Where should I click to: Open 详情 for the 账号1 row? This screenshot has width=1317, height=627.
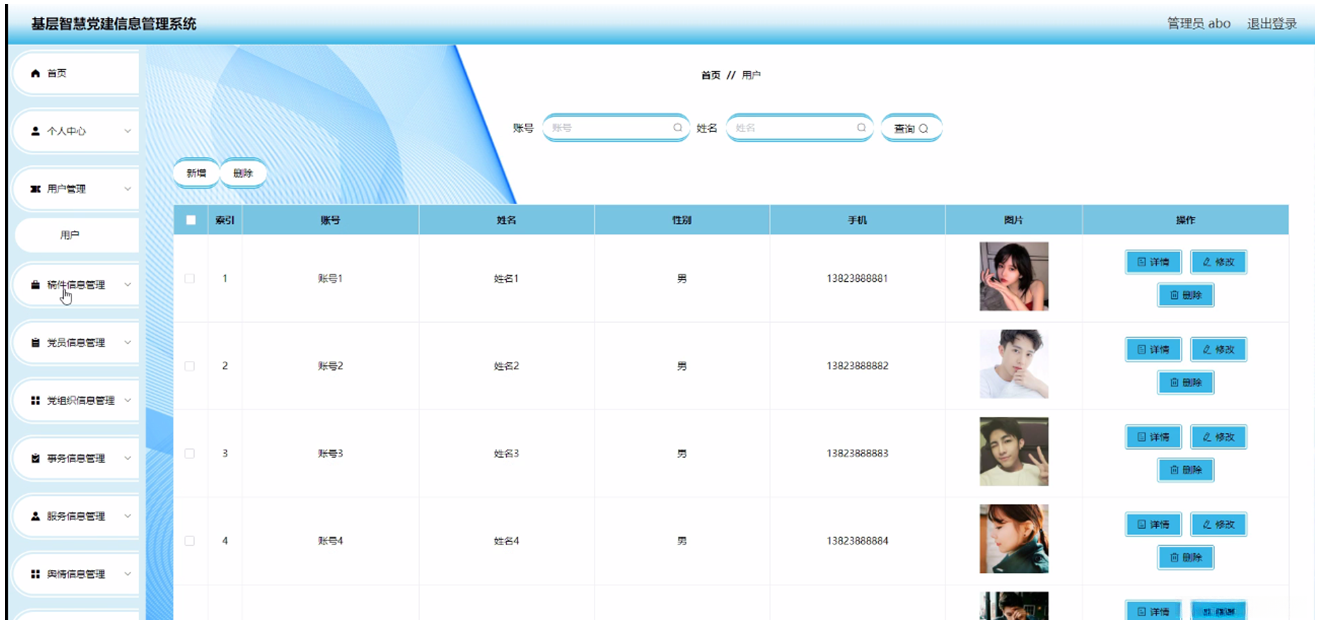point(1153,262)
